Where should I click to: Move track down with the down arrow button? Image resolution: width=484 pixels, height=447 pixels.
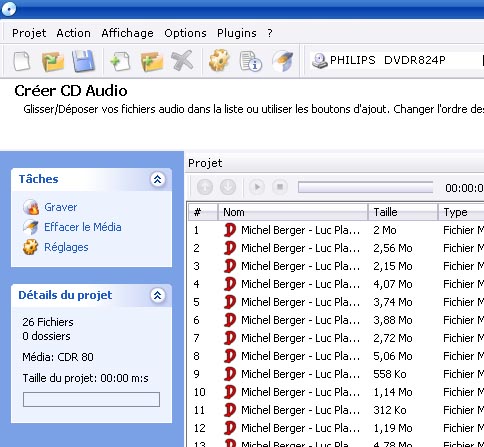(x=228, y=187)
